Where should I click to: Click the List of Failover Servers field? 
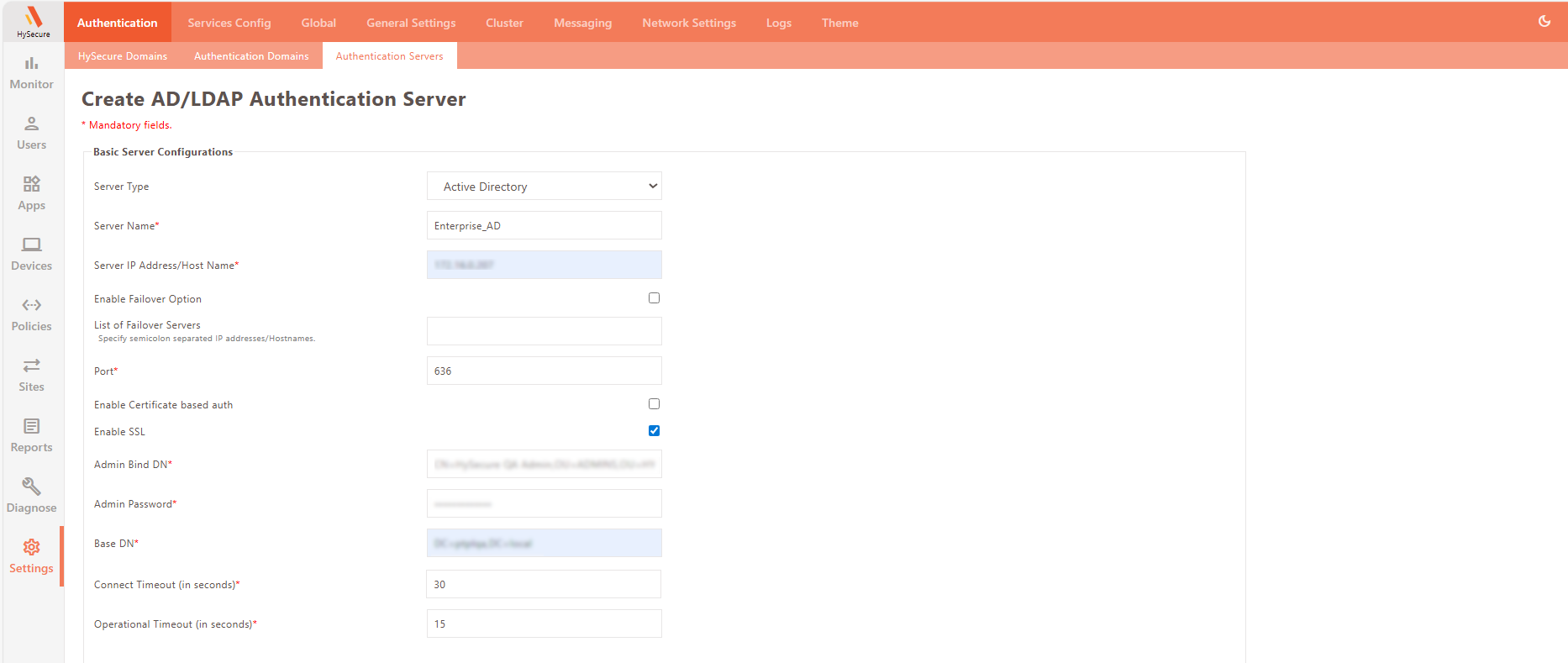pyautogui.click(x=544, y=331)
